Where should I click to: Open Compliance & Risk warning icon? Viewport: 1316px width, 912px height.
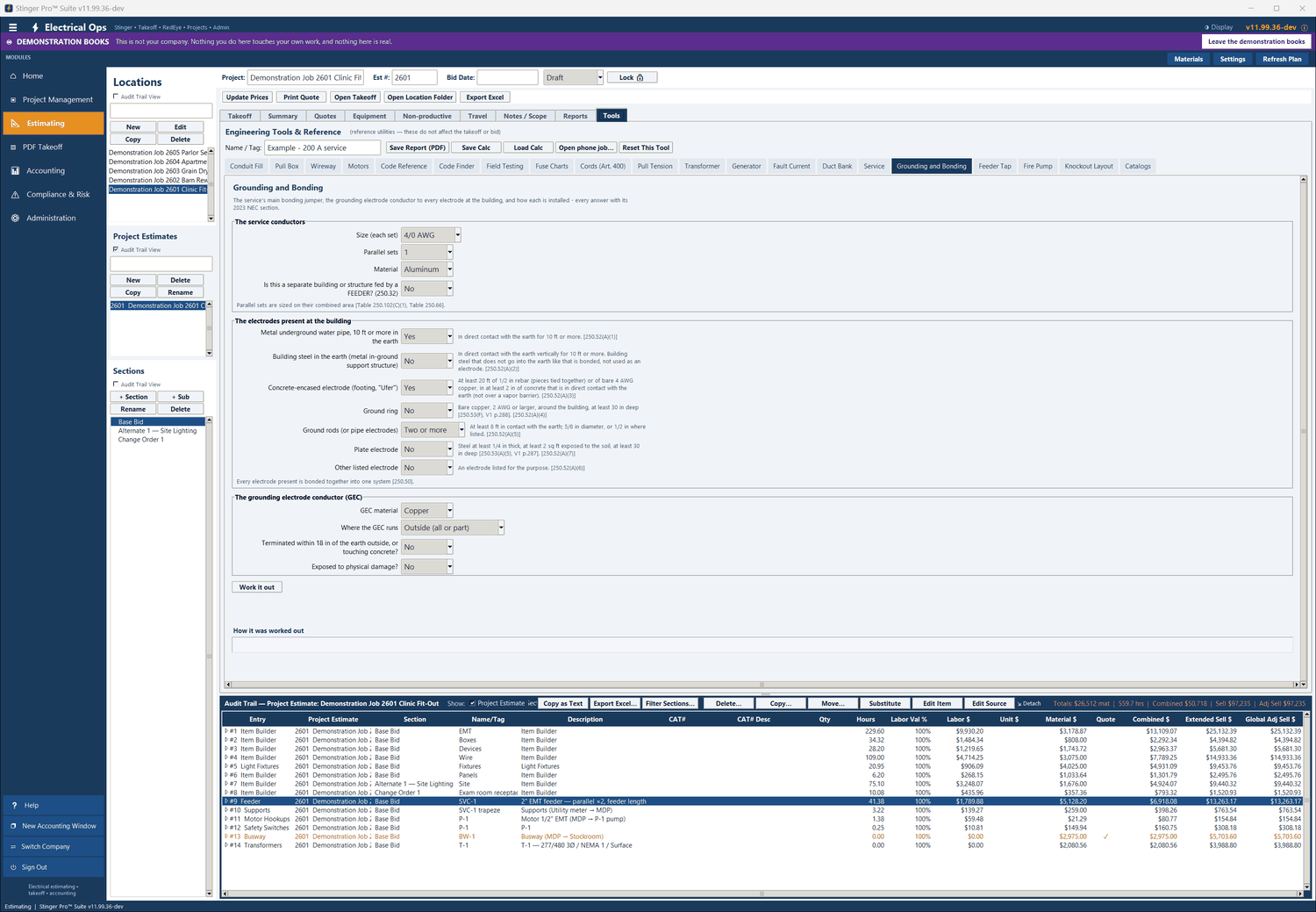[15, 195]
